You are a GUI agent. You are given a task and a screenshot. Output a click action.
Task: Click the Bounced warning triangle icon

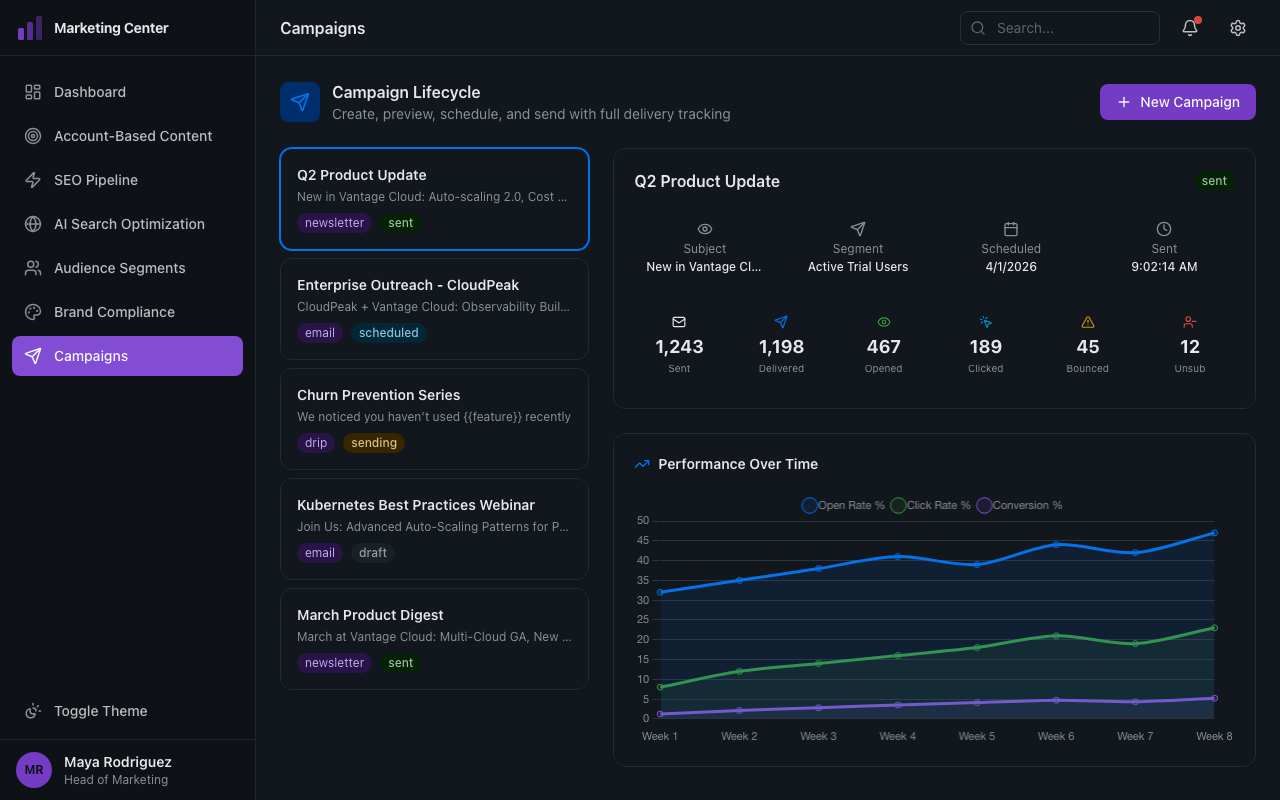coord(1087,322)
